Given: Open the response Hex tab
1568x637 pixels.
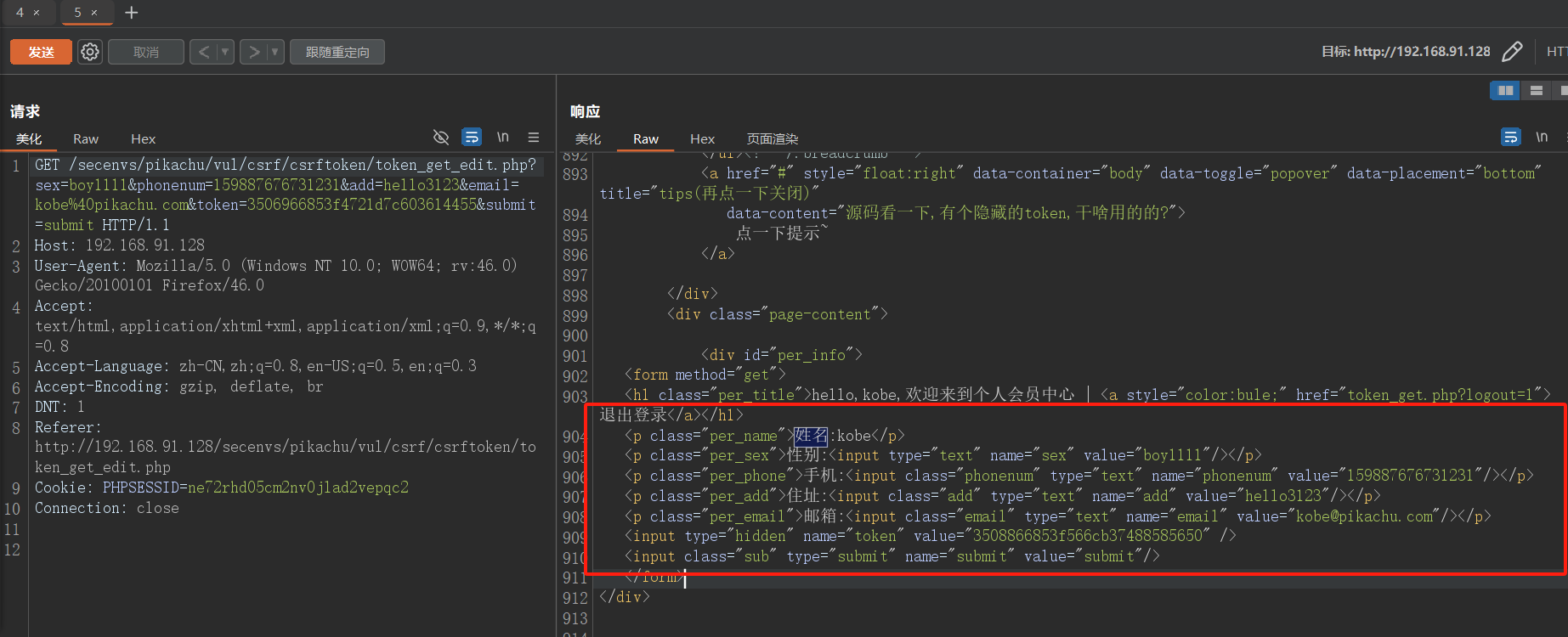Looking at the screenshot, I should tap(703, 139).
